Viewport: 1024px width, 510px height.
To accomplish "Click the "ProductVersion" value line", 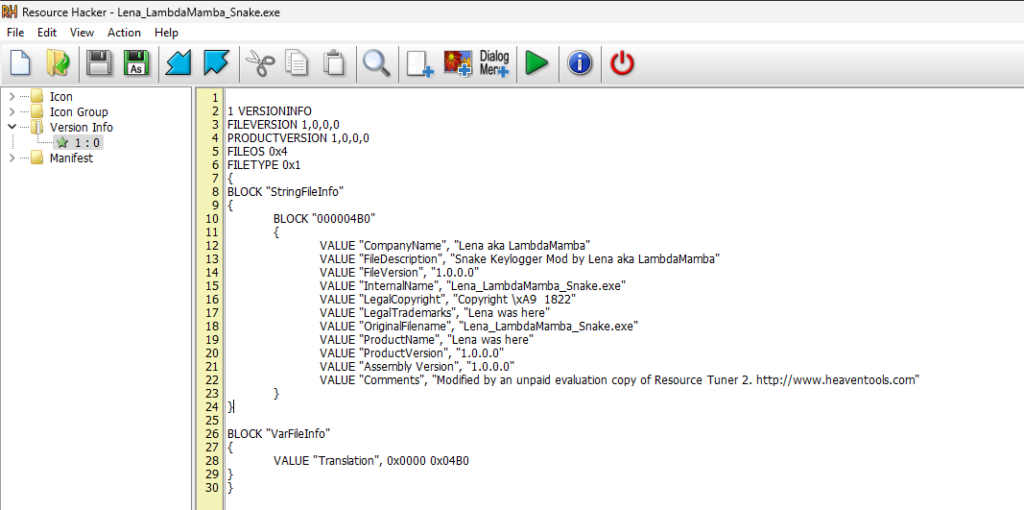I will coord(411,353).
